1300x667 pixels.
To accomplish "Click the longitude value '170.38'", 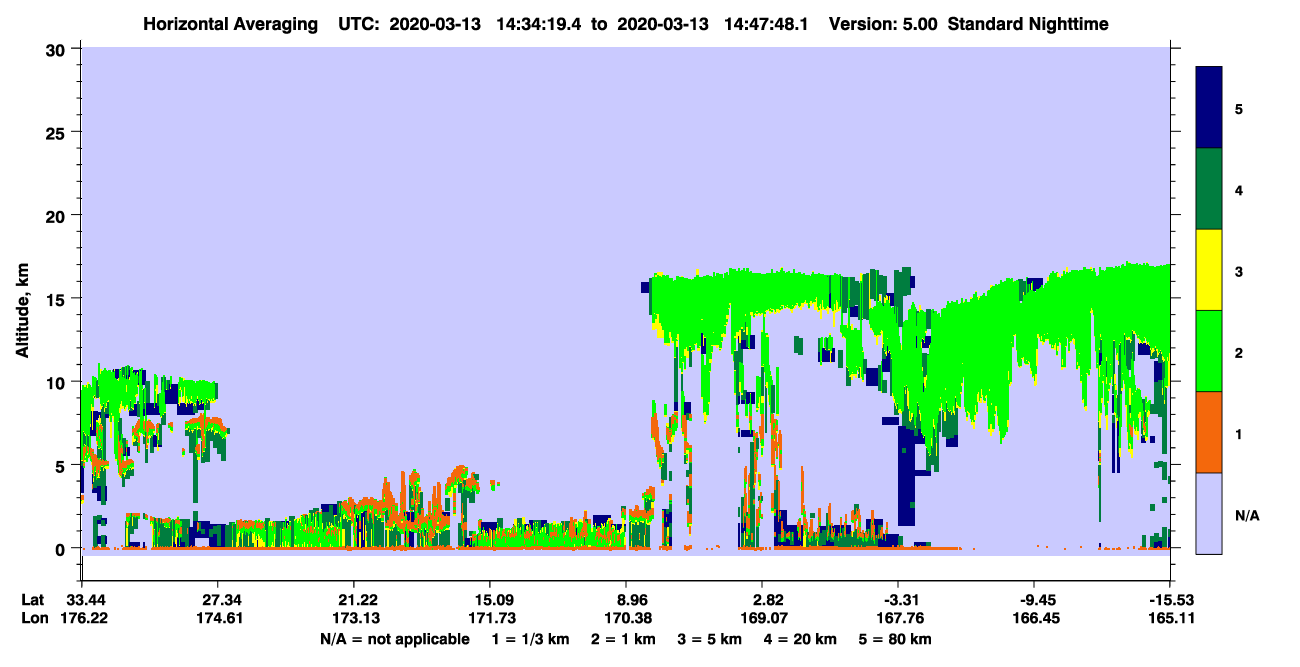I will [626, 619].
